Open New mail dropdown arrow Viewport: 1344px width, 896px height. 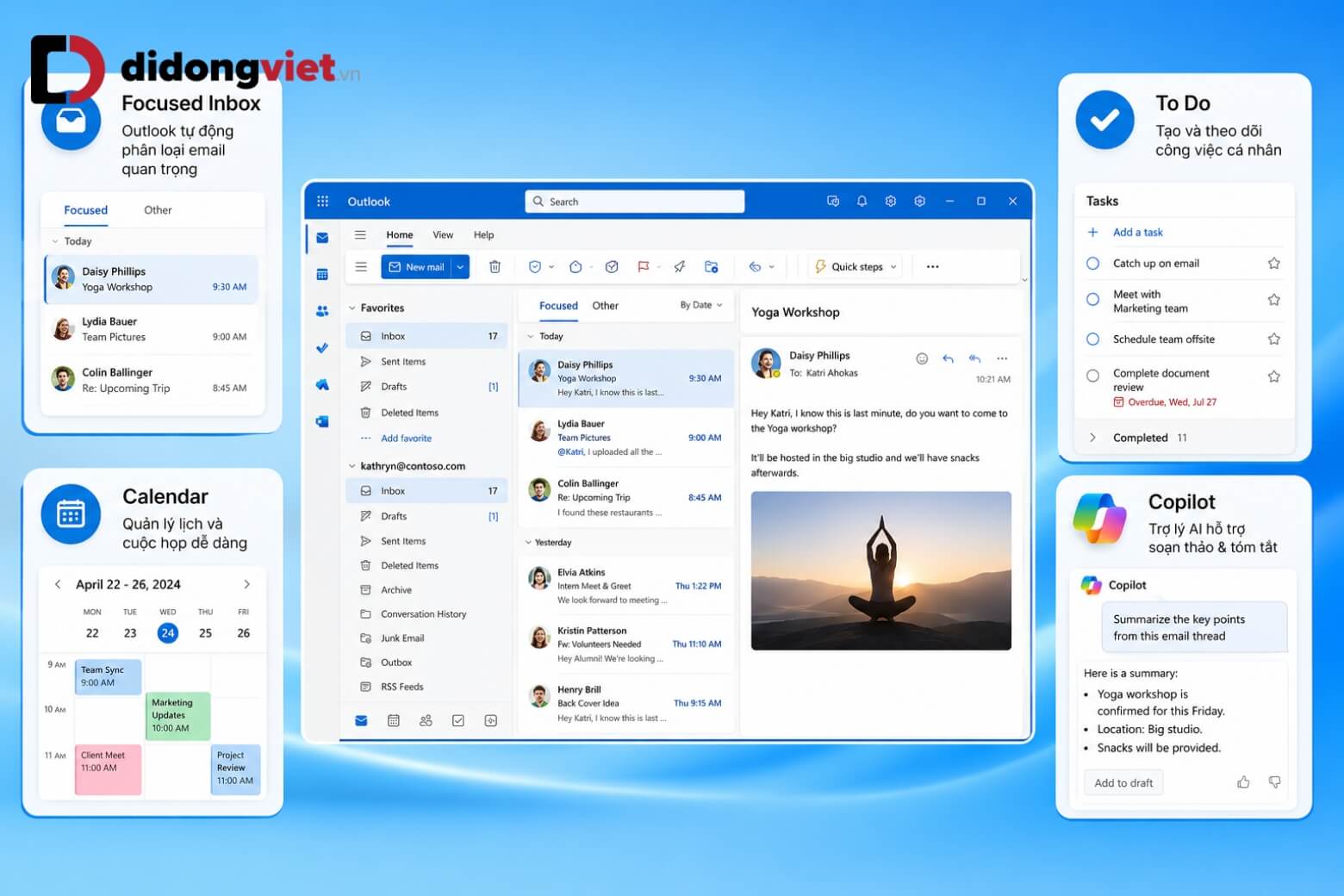tap(461, 267)
